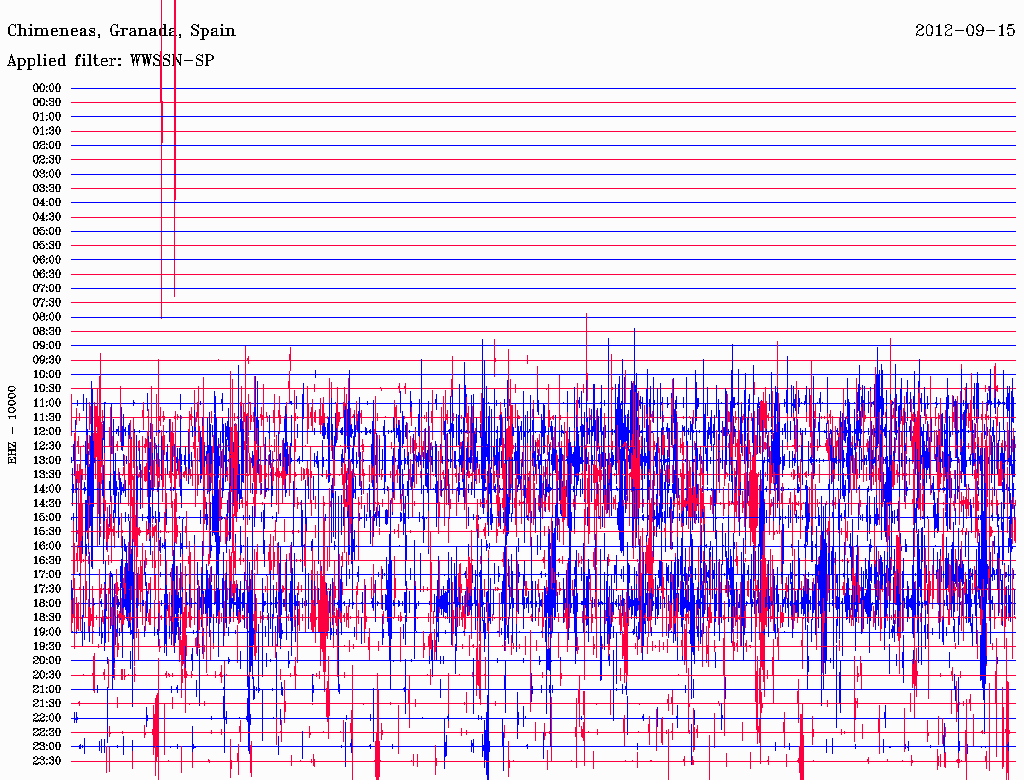Viewport: 1024px width, 780px height.
Task: Select the 10:00 time label
Action: (x=47, y=374)
